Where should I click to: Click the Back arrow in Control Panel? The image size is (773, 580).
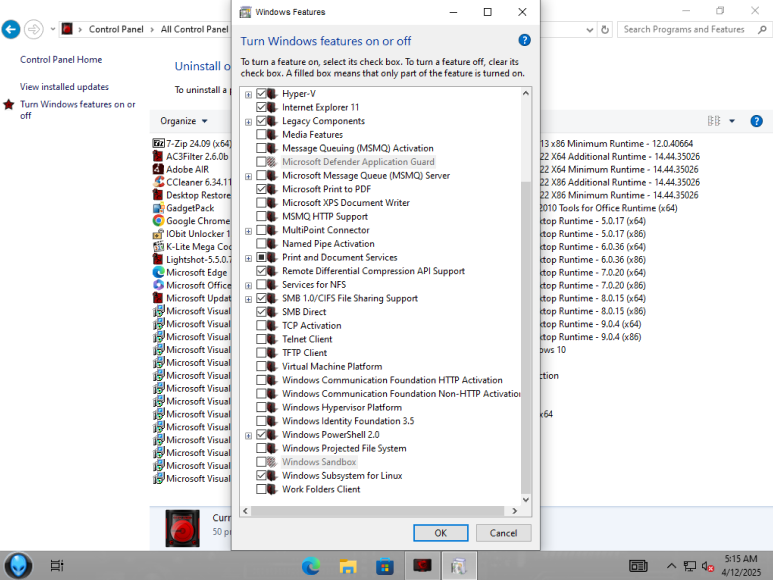point(11,30)
